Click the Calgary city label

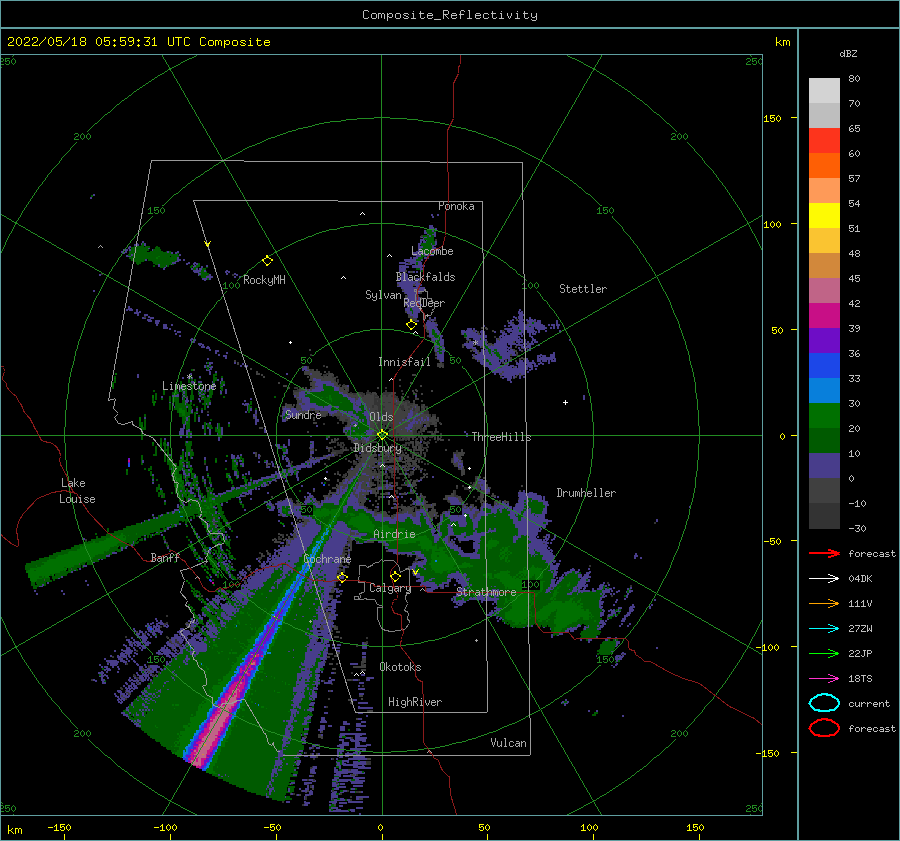point(390,588)
